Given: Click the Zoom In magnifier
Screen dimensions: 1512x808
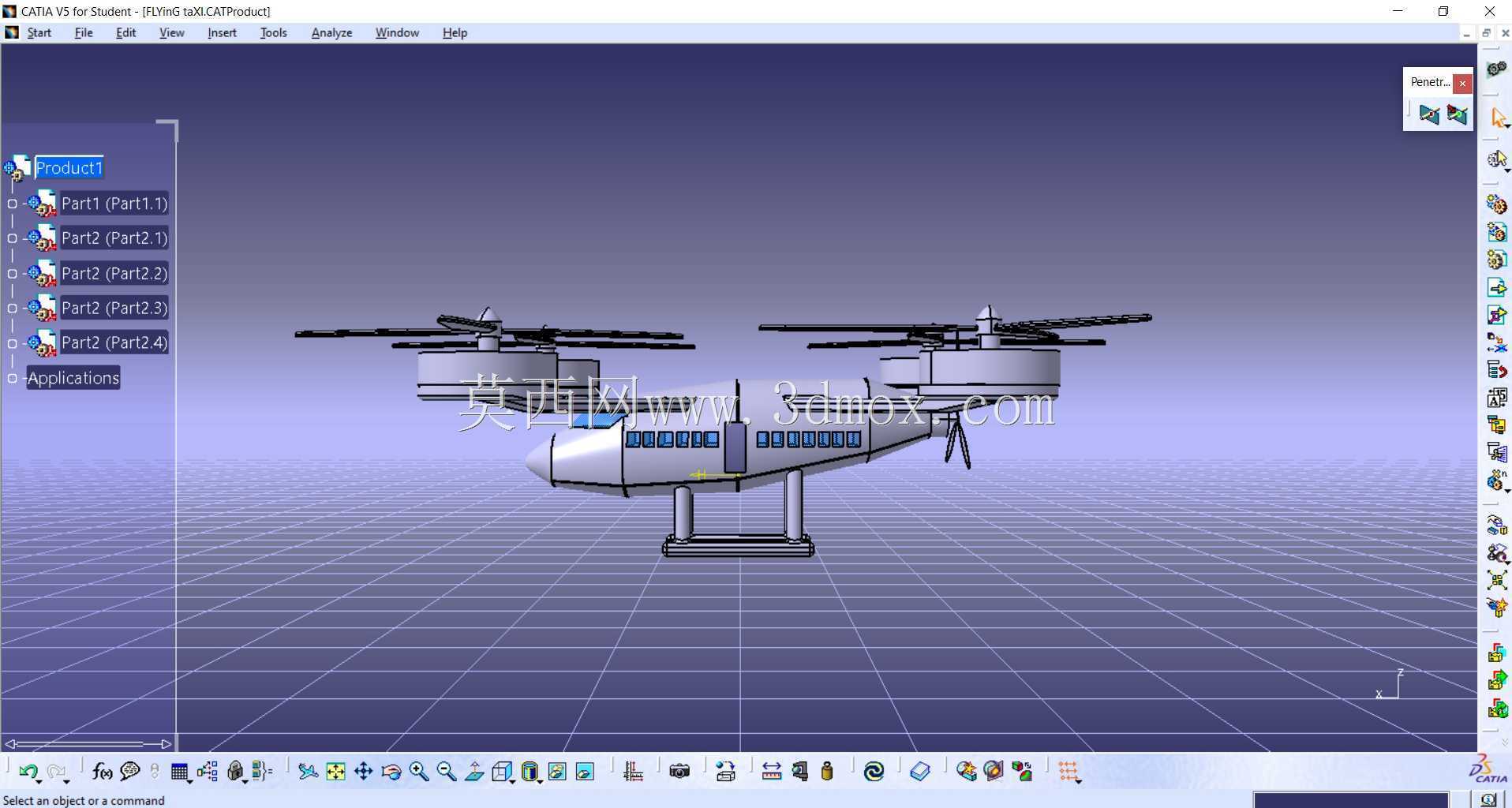Looking at the screenshot, I should [418, 772].
